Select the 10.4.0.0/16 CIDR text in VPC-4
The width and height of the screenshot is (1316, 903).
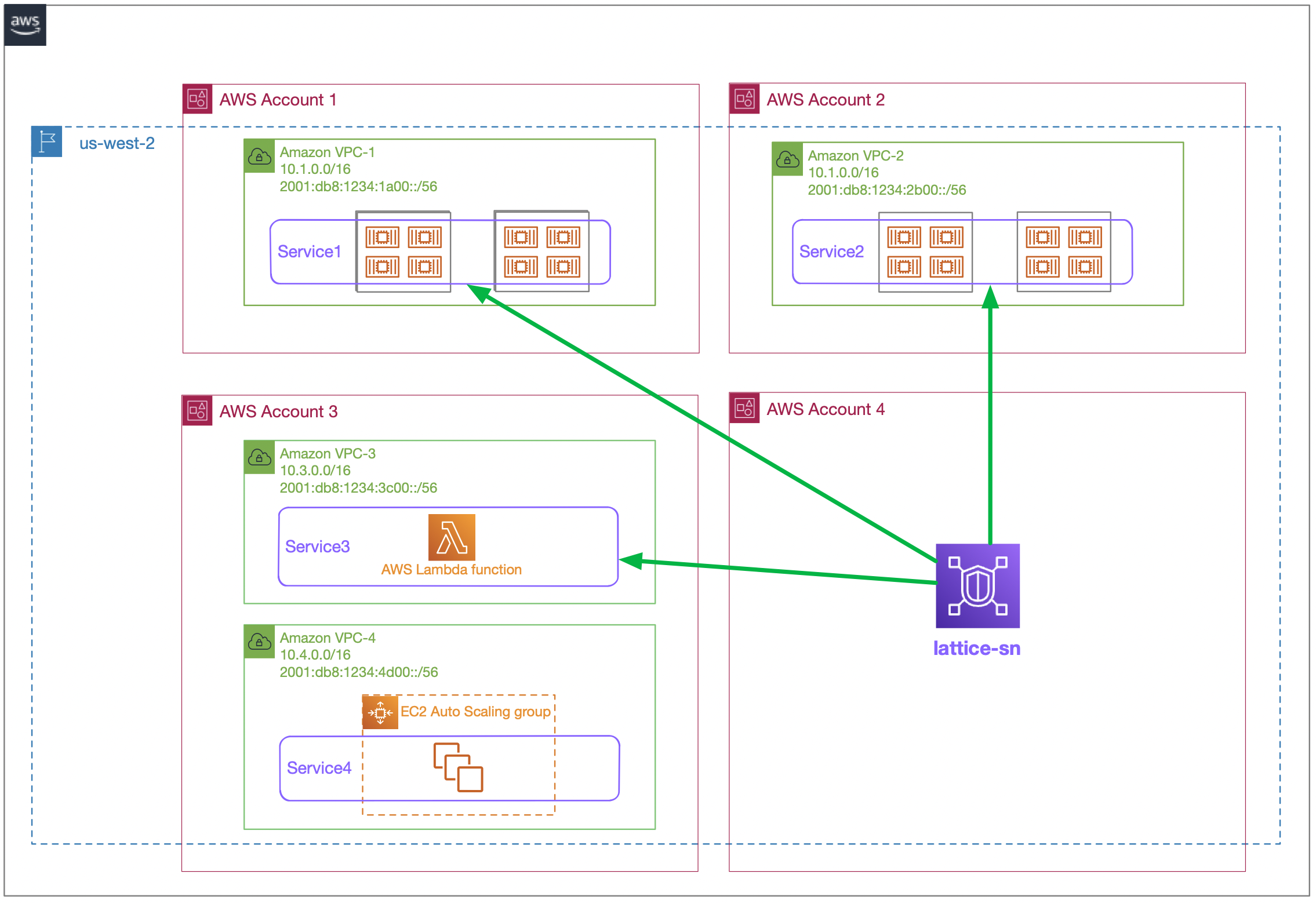coord(314,654)
